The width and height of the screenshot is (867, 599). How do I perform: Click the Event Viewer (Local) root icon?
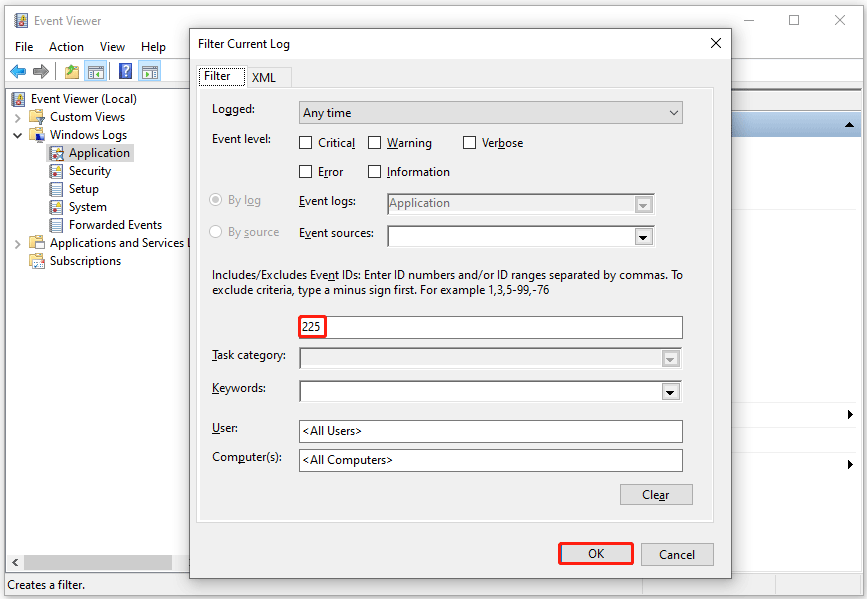18,99
